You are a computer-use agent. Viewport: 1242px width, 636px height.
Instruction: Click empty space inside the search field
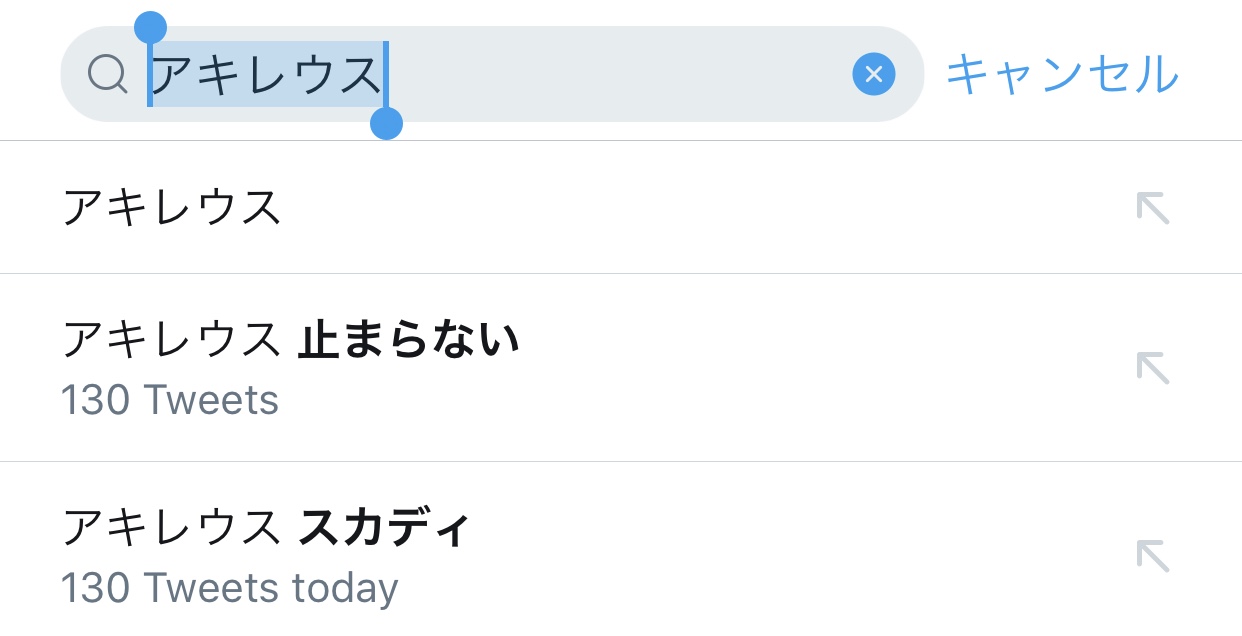coord(620,74)
